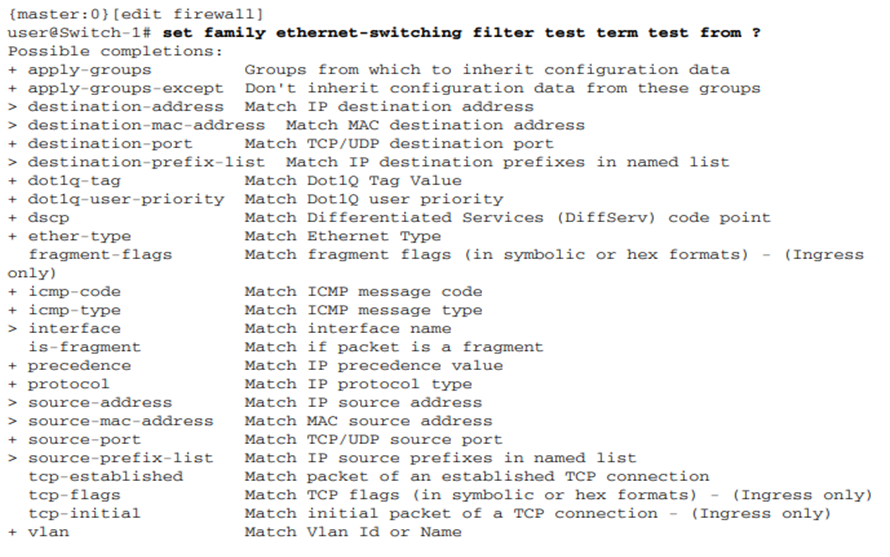Screen dimensions: 890x557
Task: Click the fragment-flags entry
Action: [x=100, y=254]
